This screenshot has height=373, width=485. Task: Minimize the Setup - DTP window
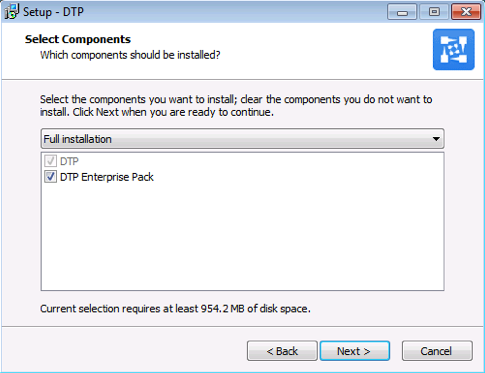pos(402,12)
